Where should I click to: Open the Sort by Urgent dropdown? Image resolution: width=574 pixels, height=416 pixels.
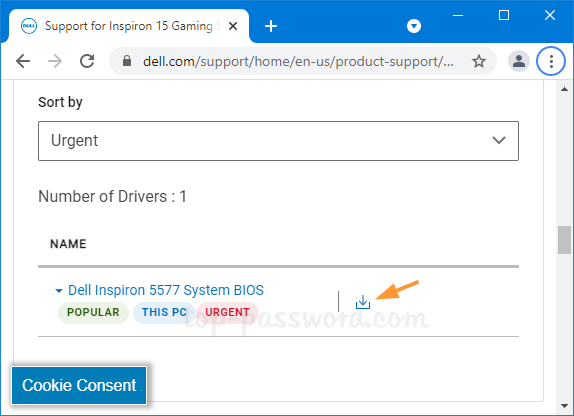(278, 141)
